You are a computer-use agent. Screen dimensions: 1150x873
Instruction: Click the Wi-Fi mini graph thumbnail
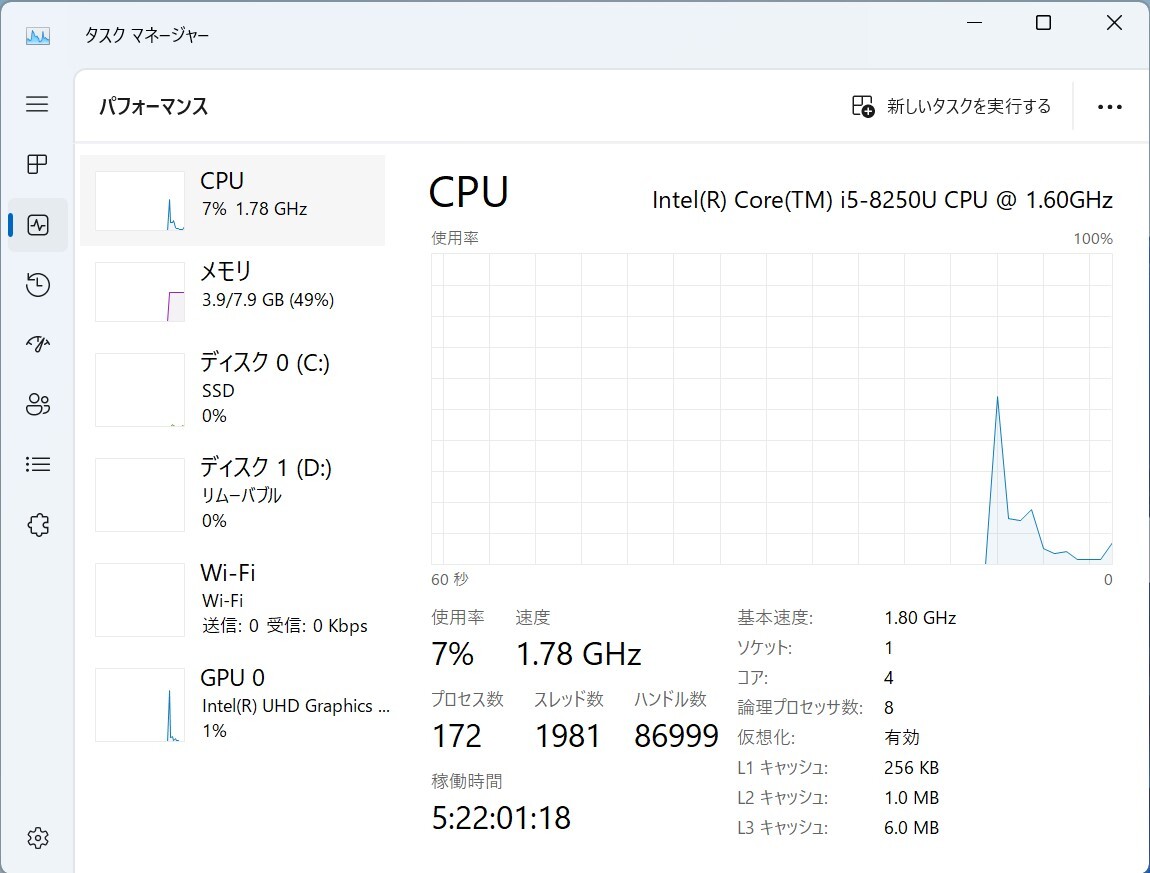(x=140, y=600)
